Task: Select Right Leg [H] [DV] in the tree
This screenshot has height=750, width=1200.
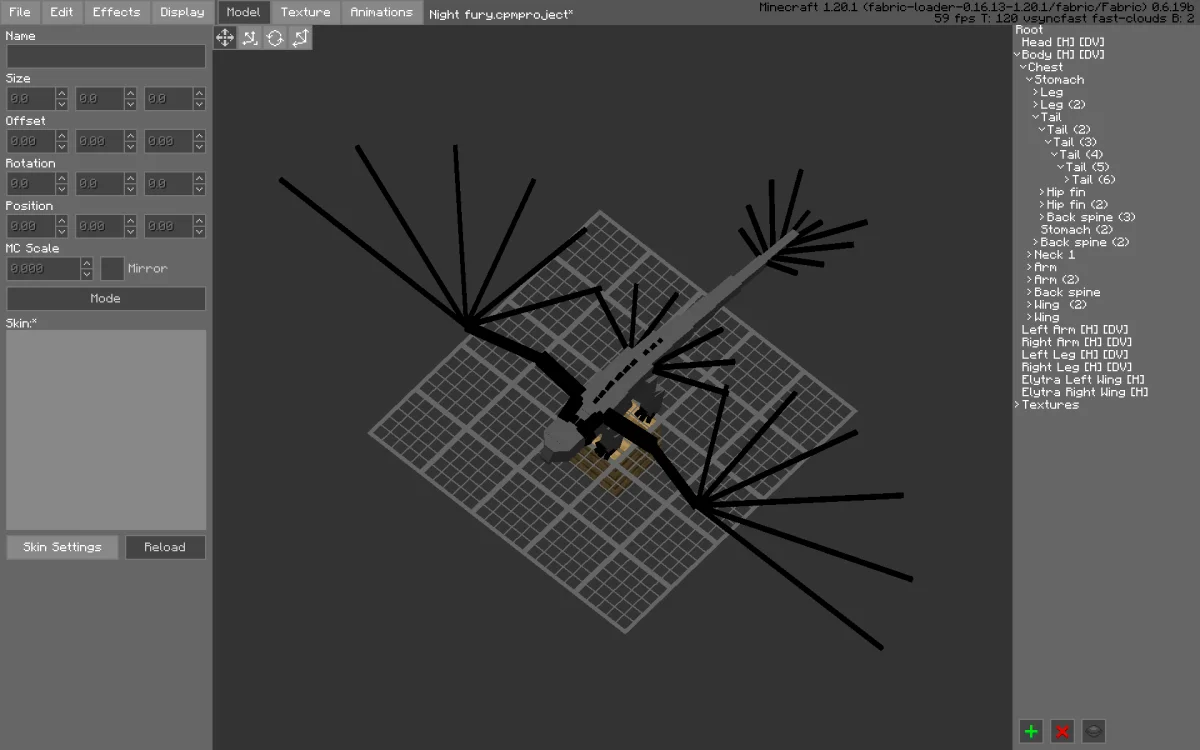Action: [x=1077, y=367]
